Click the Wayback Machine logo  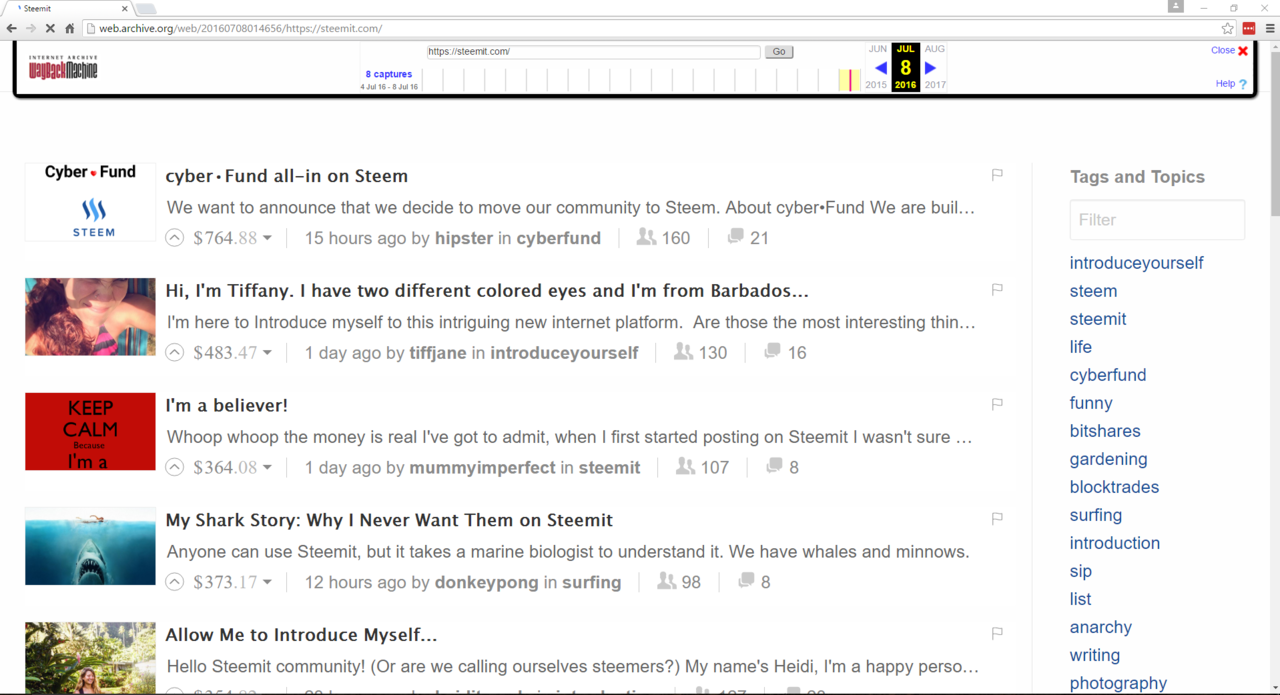[63, 67]
